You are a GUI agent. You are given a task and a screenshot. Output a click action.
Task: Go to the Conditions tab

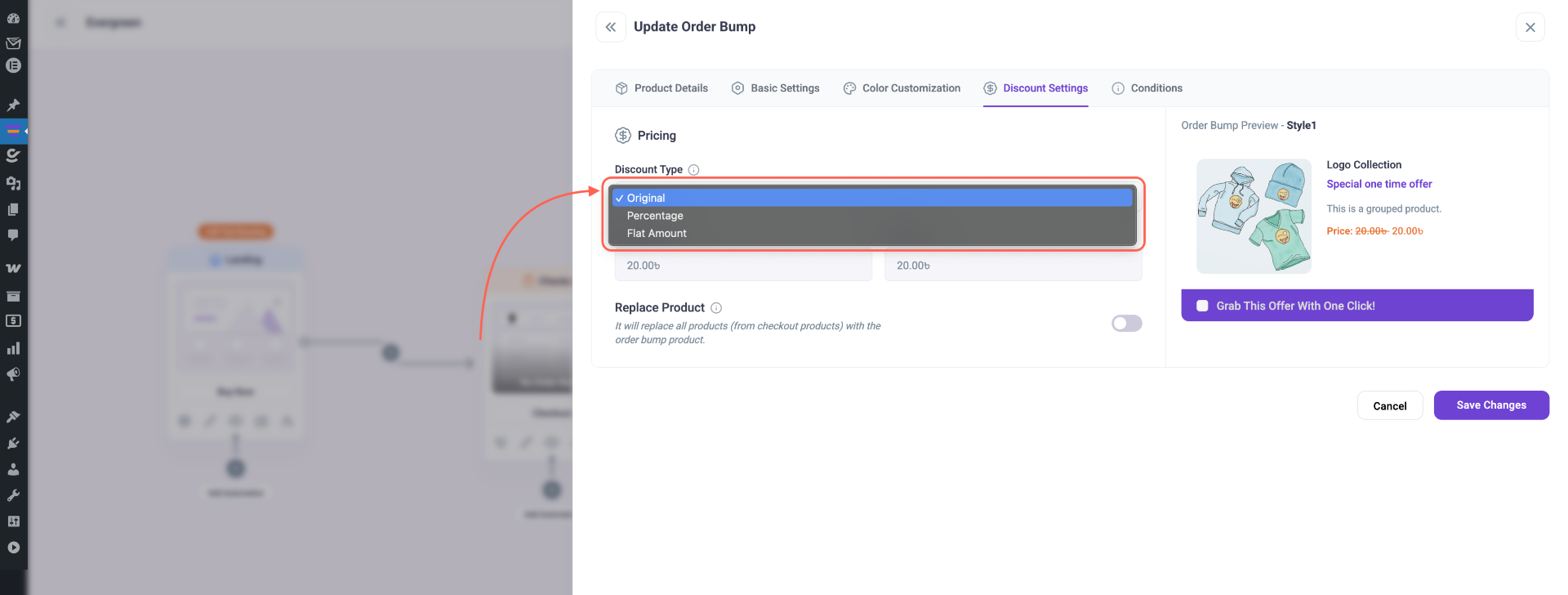tap(1147, 88)
